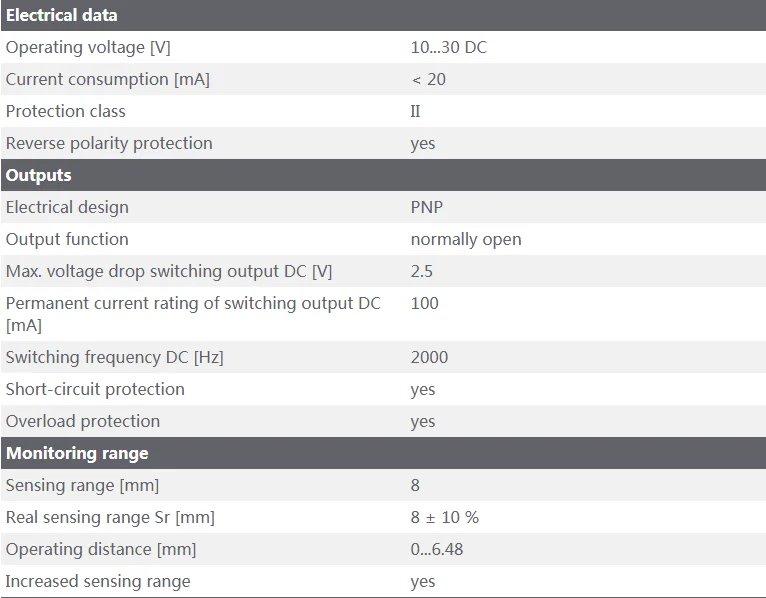Select the normally open output function value
The width and height of the screenshot is (766, 598).
coord(465,239)
